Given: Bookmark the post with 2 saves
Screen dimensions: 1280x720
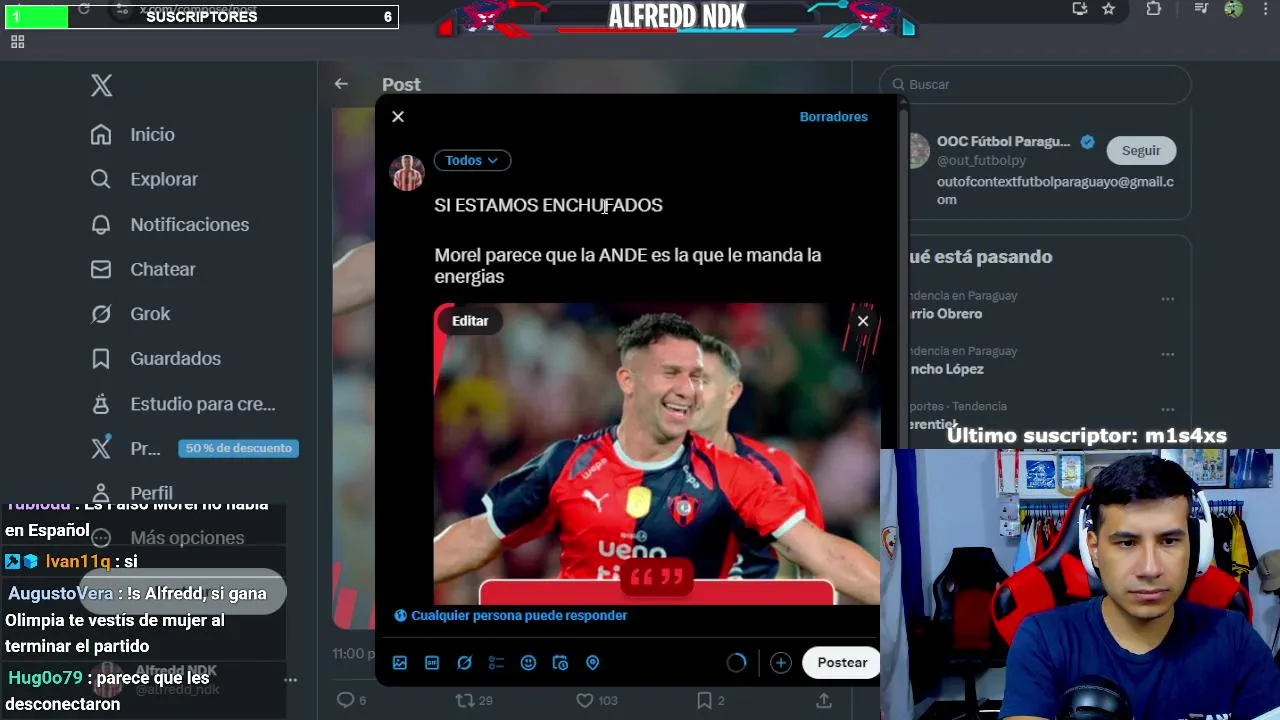Looking at the screenshot, I should click(704, 700).
